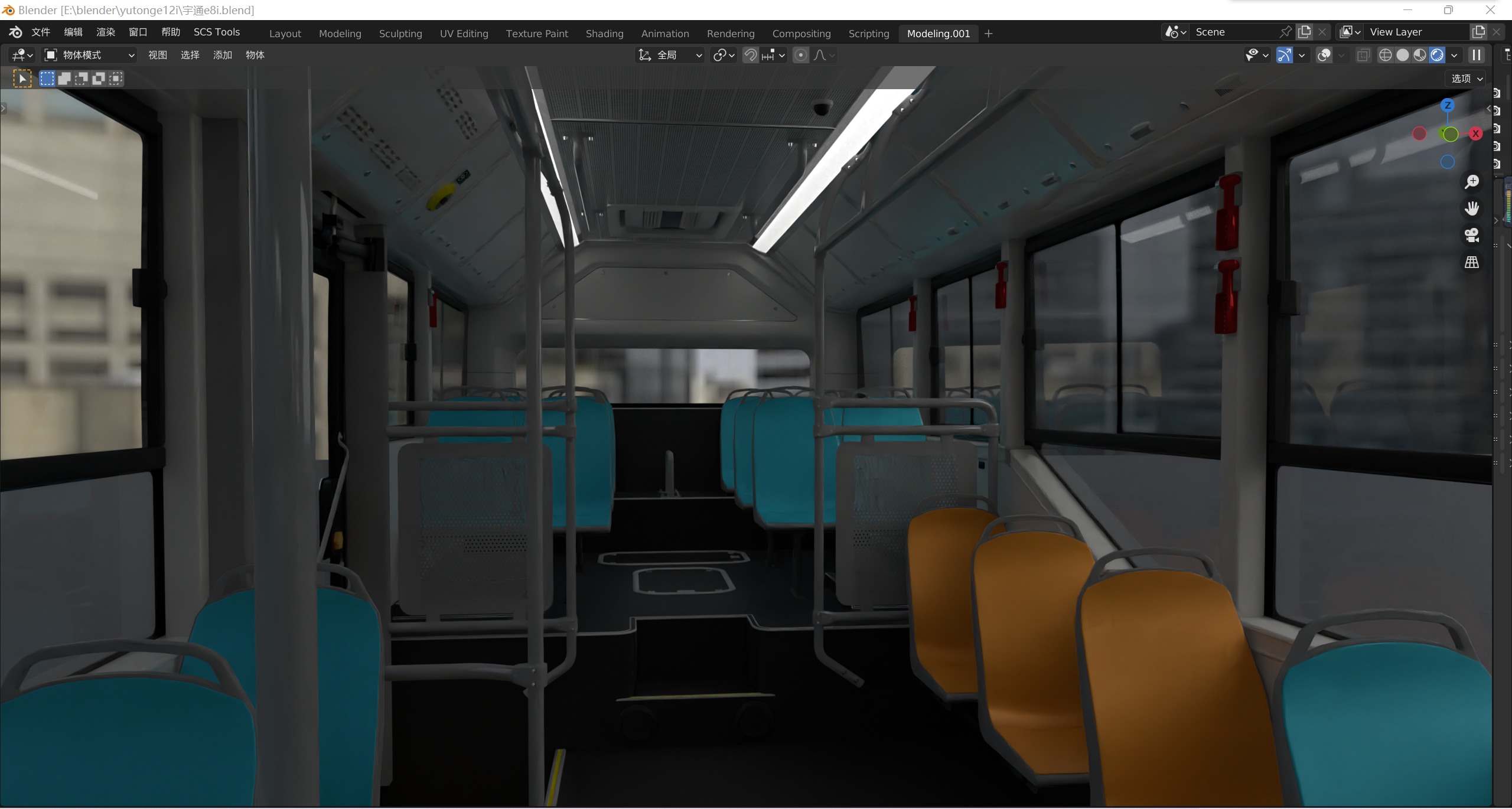
Task: Delete the Scene with the X icon
Action: pos(1322,32)
